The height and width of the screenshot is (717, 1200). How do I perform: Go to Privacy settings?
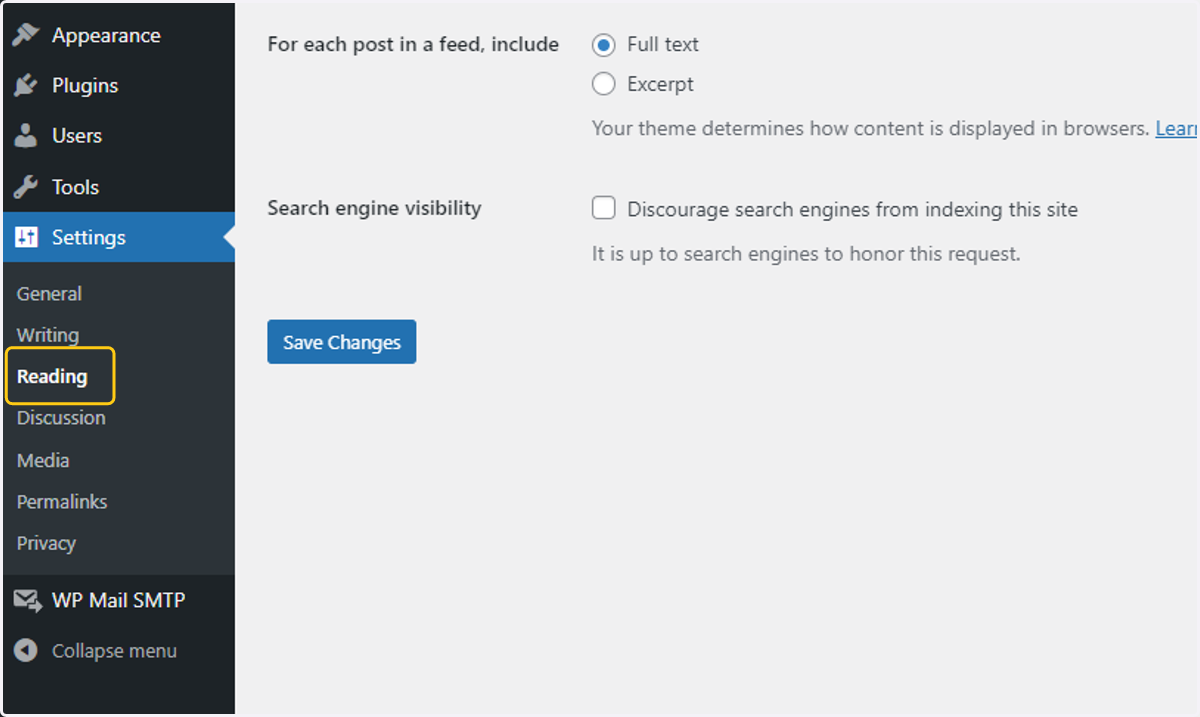pyautogui.click(x=46, y=543)
